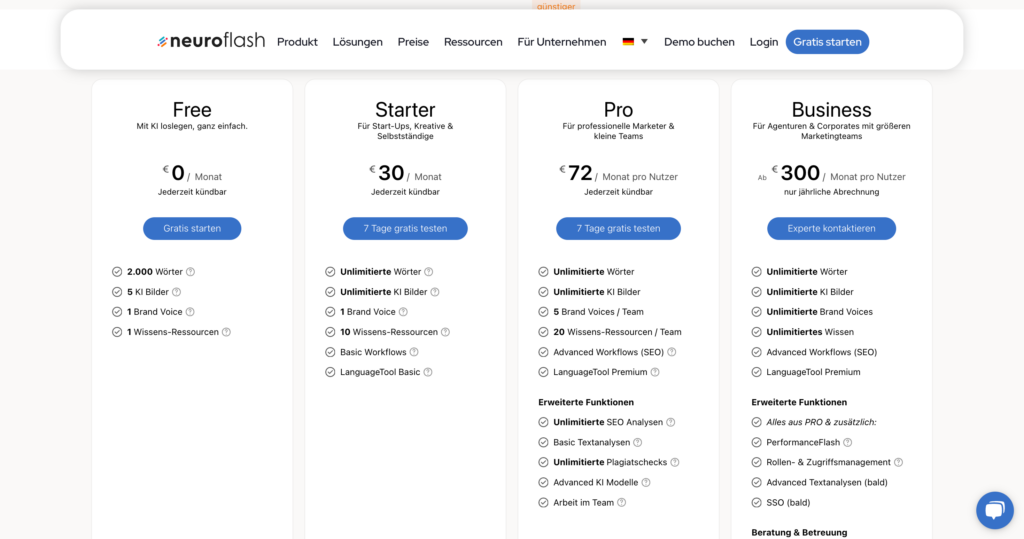
Task: Open the chat support widget
Action: click(x=995, y=510)
